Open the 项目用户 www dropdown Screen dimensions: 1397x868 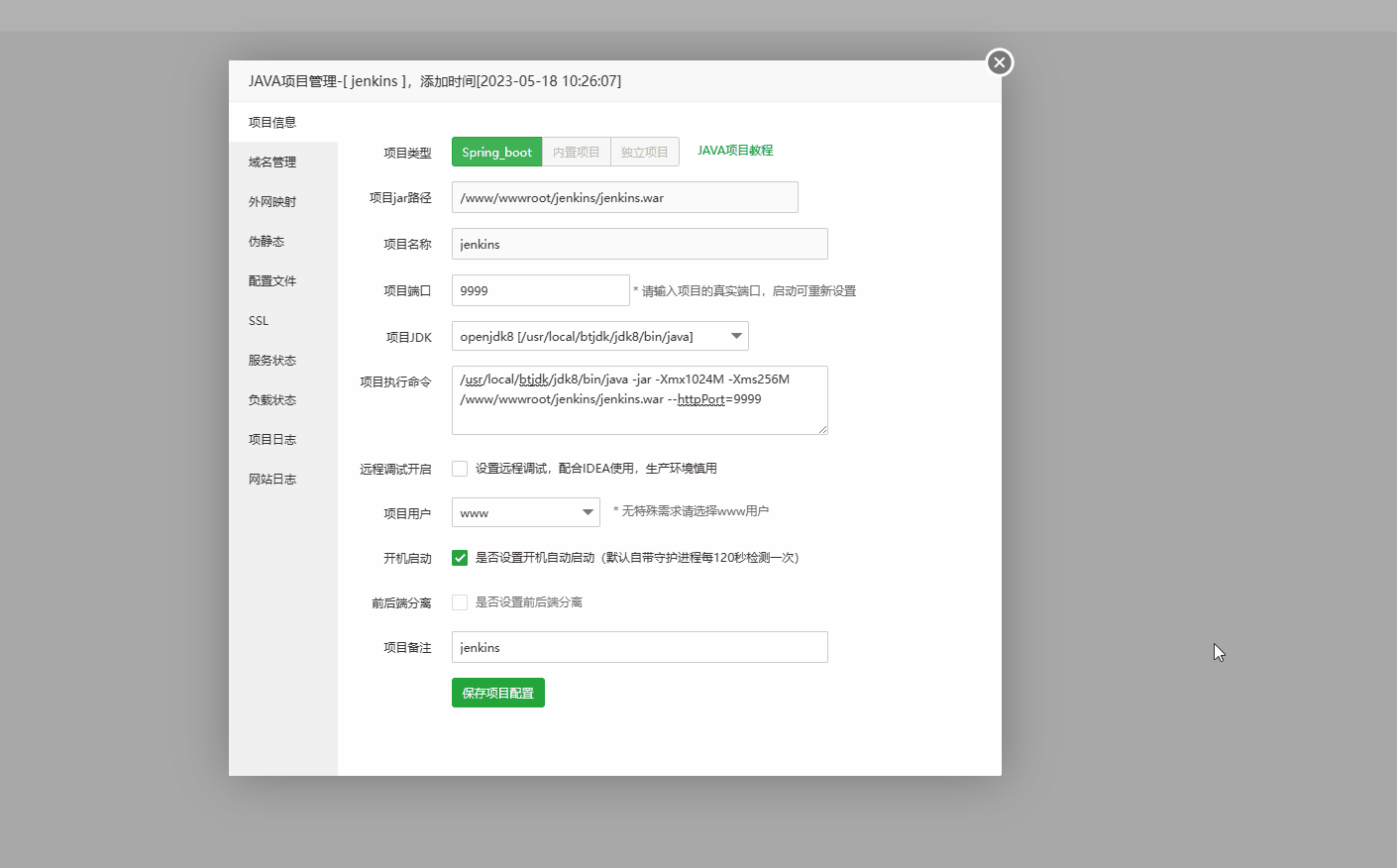(x=526, y=512)
